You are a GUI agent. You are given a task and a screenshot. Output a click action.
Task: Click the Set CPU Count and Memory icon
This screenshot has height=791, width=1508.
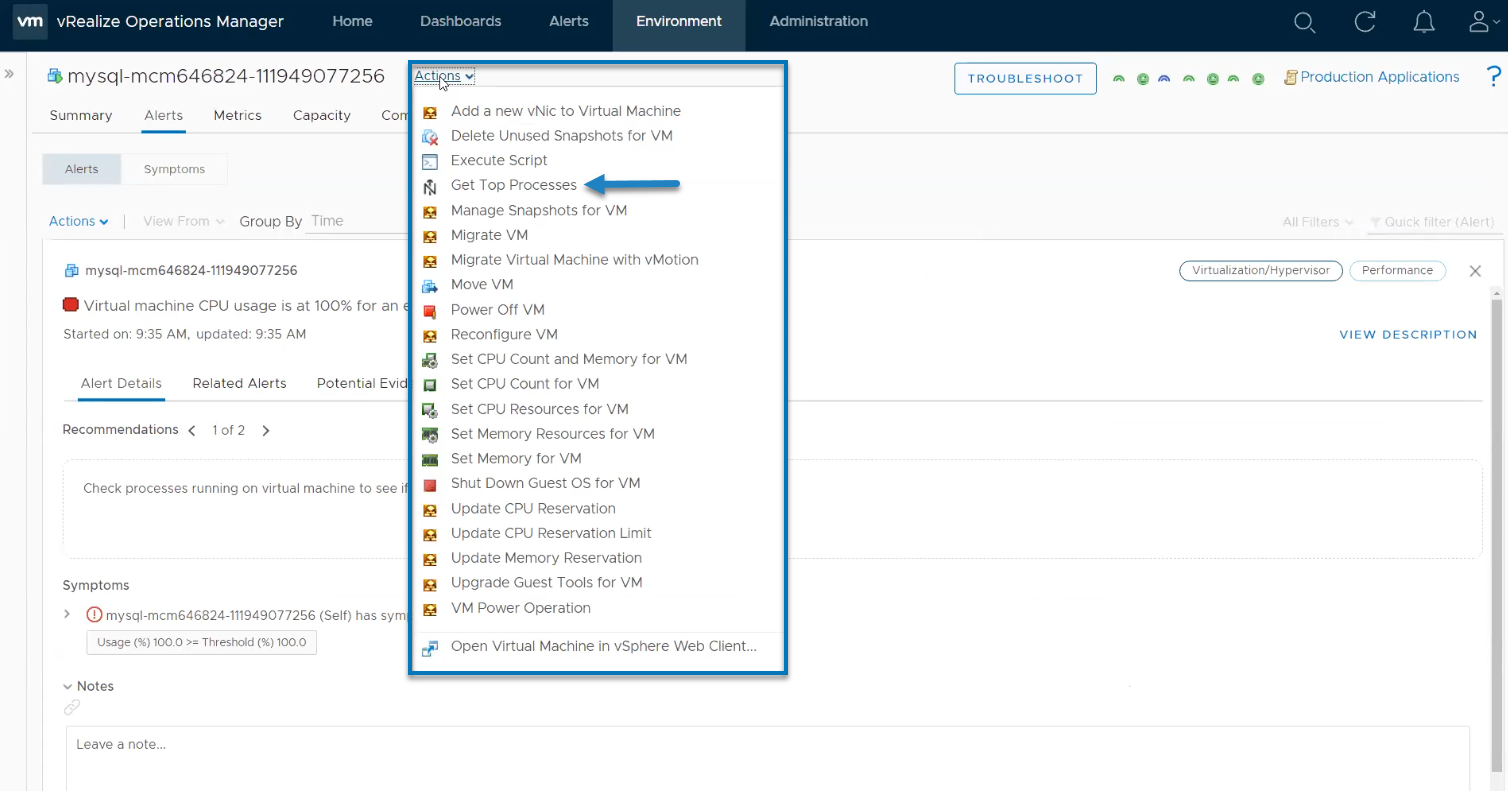(x=430, y=360)
